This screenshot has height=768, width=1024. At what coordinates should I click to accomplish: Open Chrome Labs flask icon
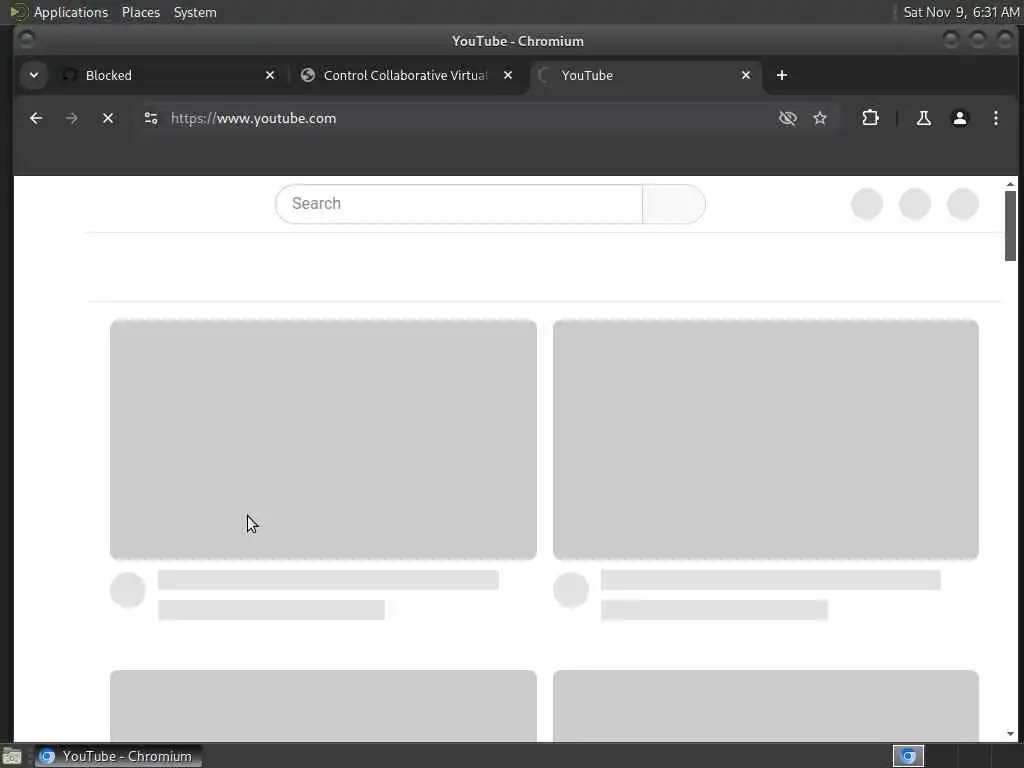923,118
